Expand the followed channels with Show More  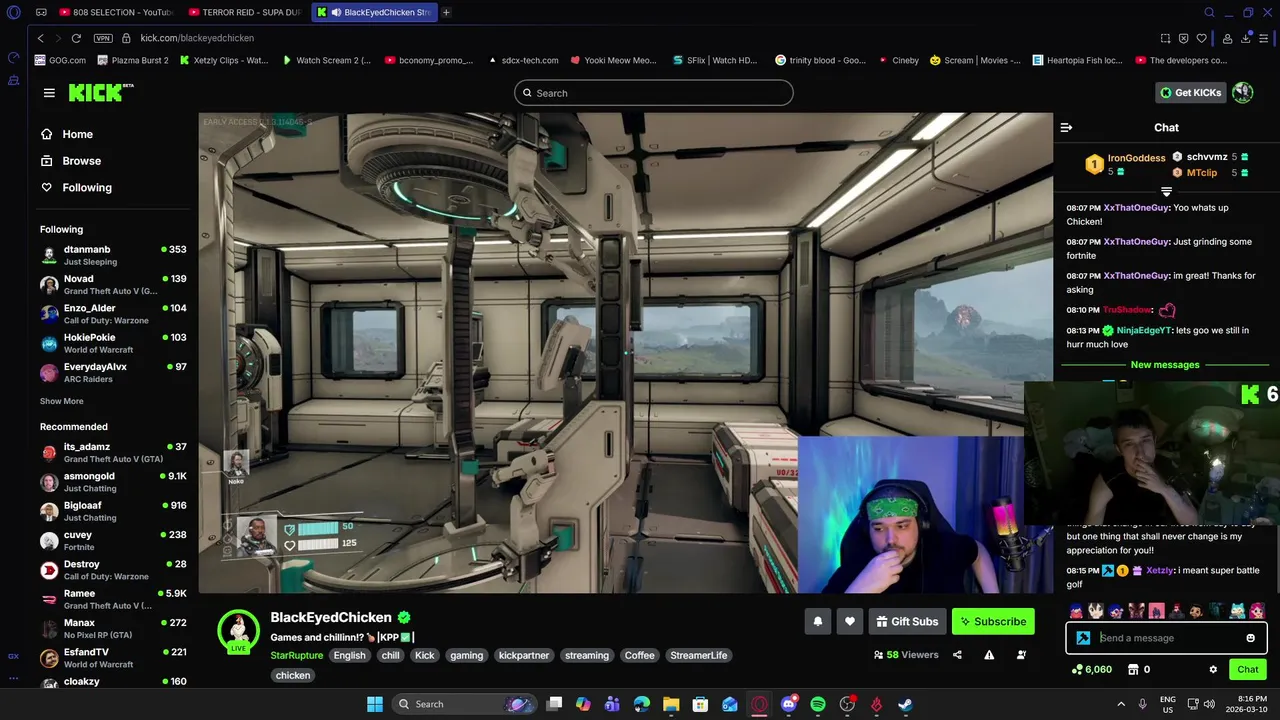click(x=61, y=401)
